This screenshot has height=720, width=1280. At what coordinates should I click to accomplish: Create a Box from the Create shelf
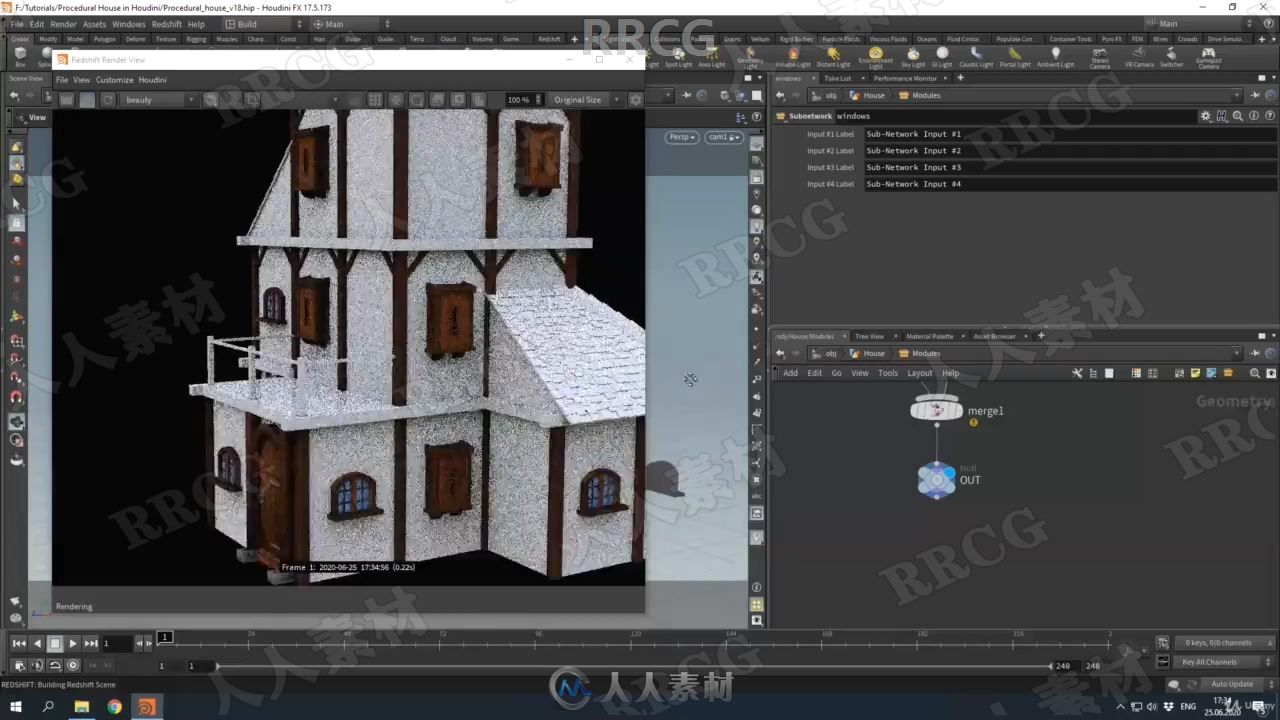20,58
